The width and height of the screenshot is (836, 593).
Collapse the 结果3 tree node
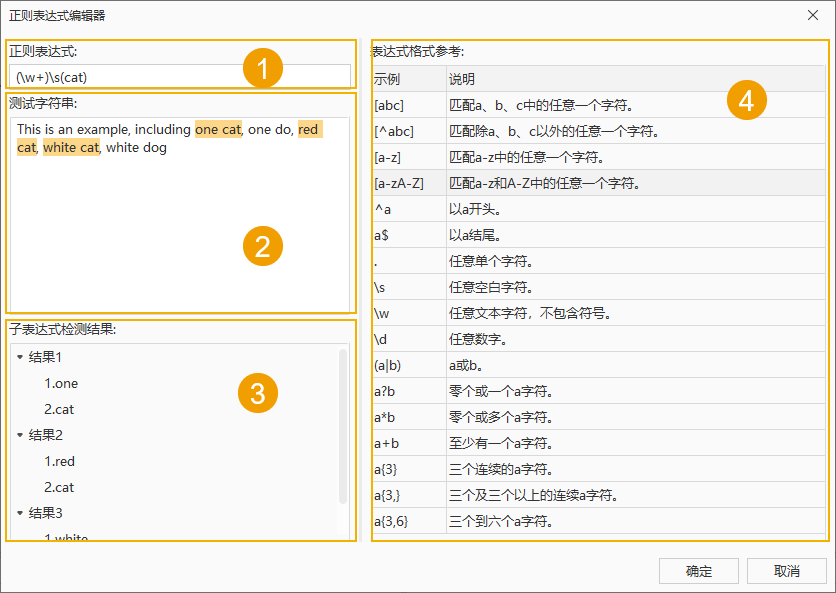(20, 514)
